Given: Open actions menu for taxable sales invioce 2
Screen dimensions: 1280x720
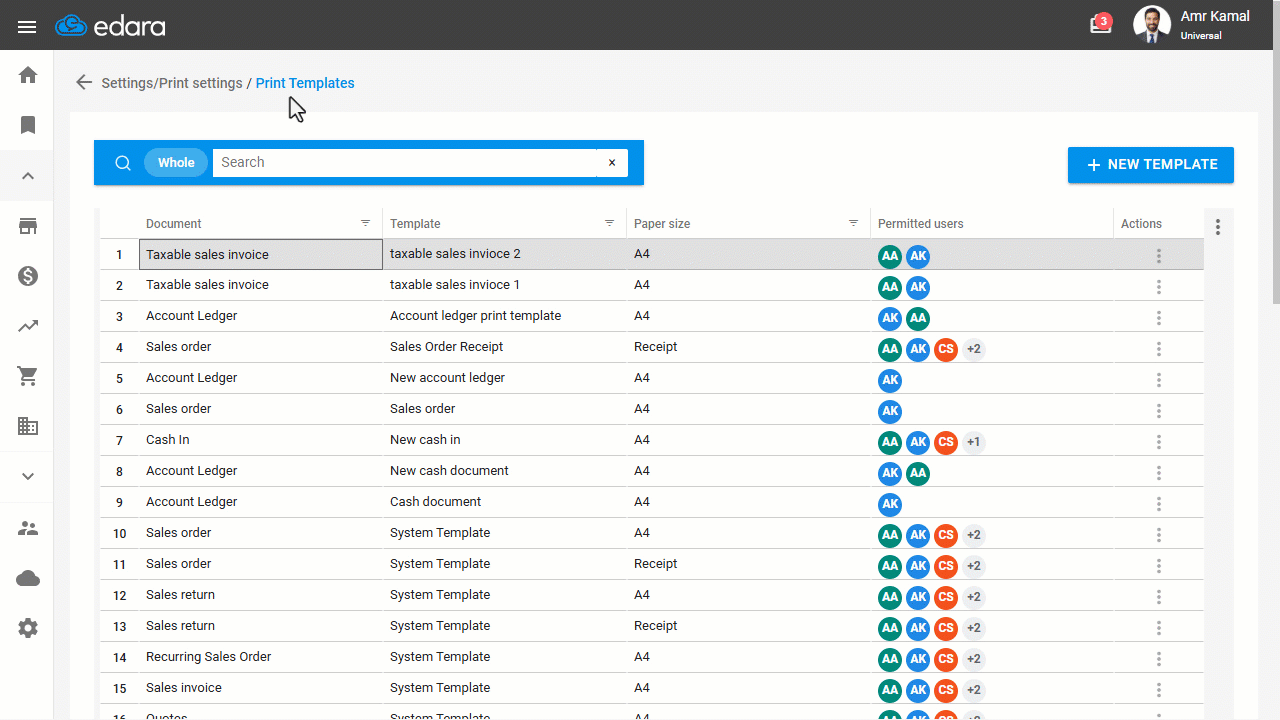Looking at the screenshot, I should pyautogui.click(x=1159, y=256).
